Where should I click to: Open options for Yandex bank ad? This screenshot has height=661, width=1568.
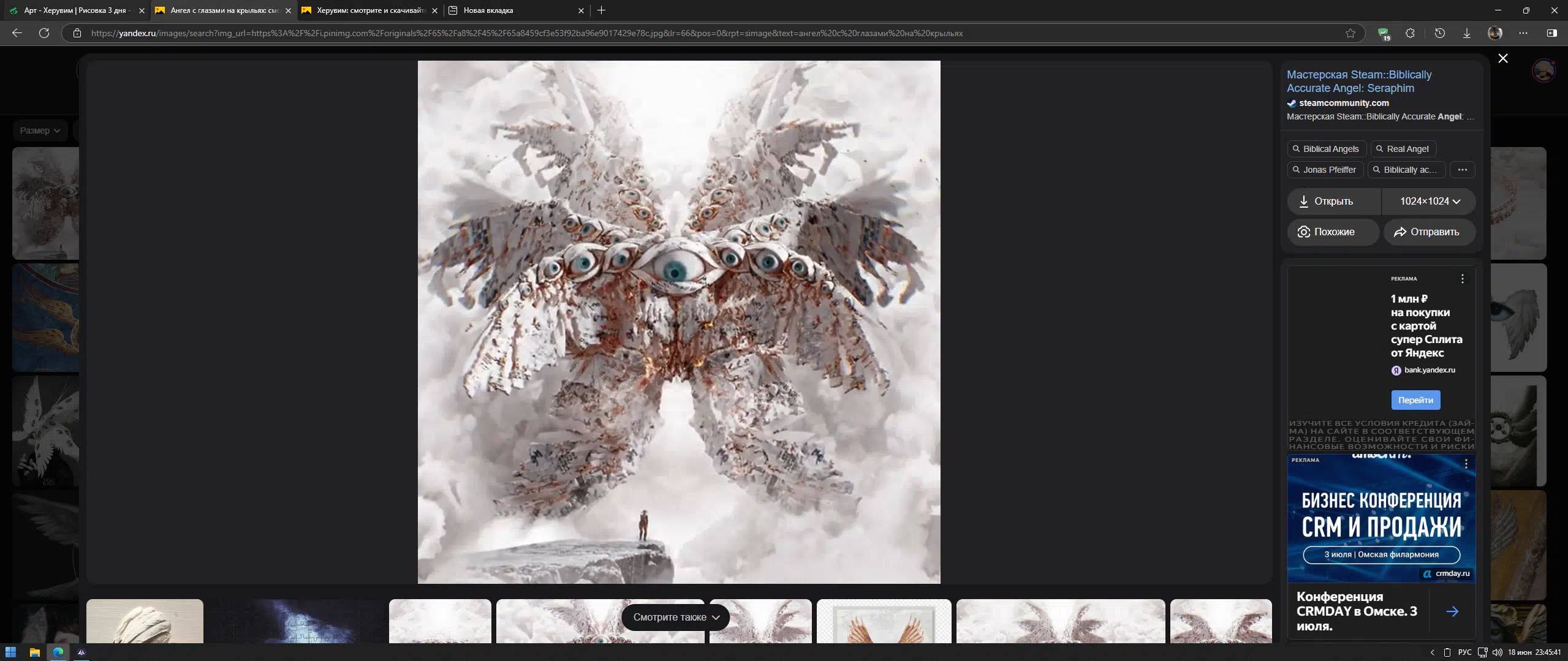1463,279
